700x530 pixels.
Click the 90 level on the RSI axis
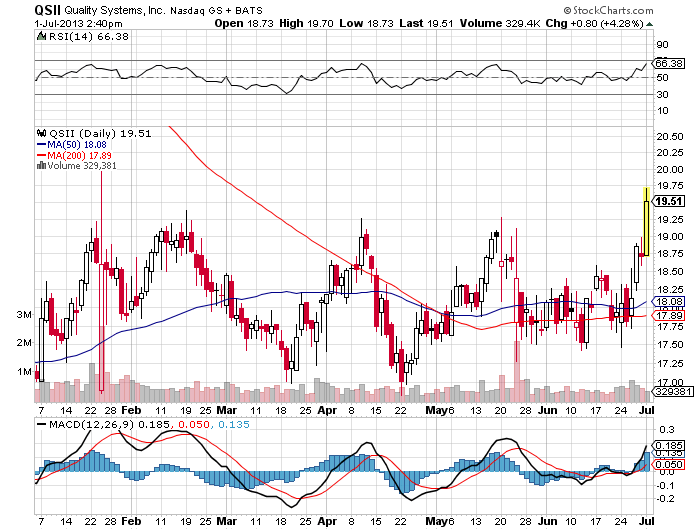pos(662,44)
